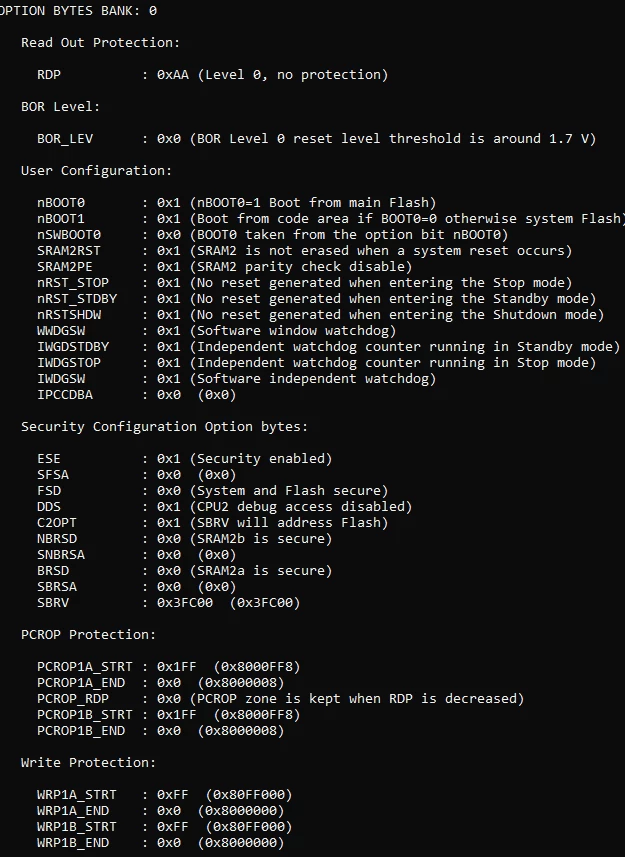Image resolution: width=625 pixels, height=857 pixels.
Task: Click the nRST_STDBY option label
Action: click(77, 298)
